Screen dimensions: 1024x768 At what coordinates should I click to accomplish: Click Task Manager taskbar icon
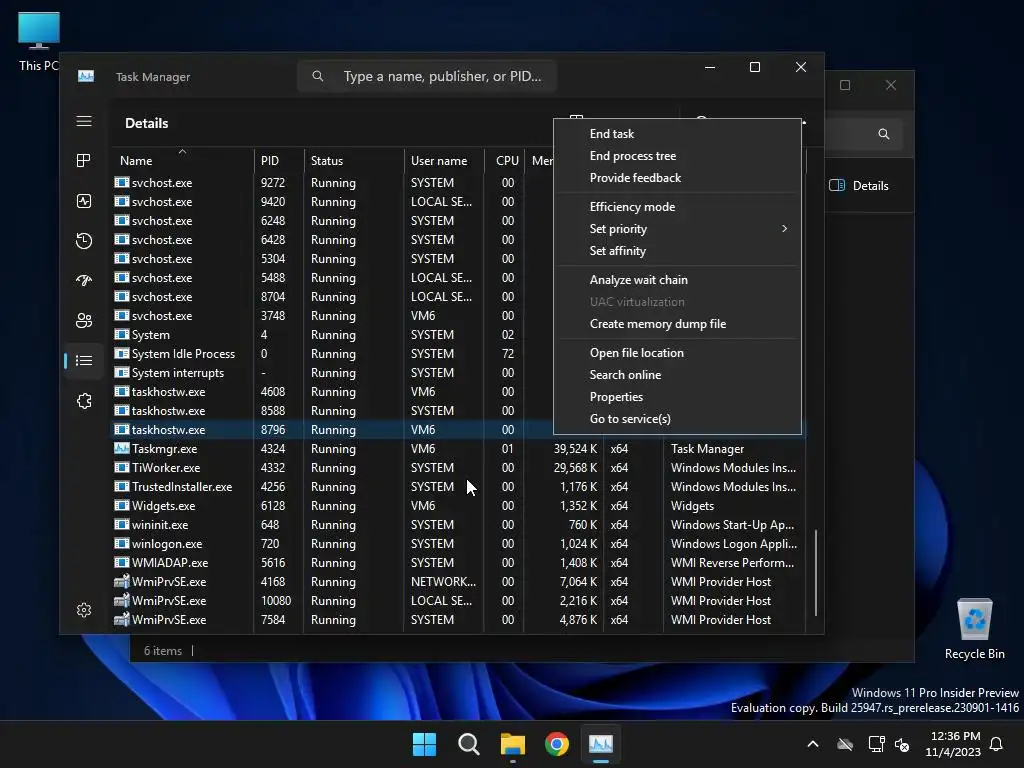601,744
